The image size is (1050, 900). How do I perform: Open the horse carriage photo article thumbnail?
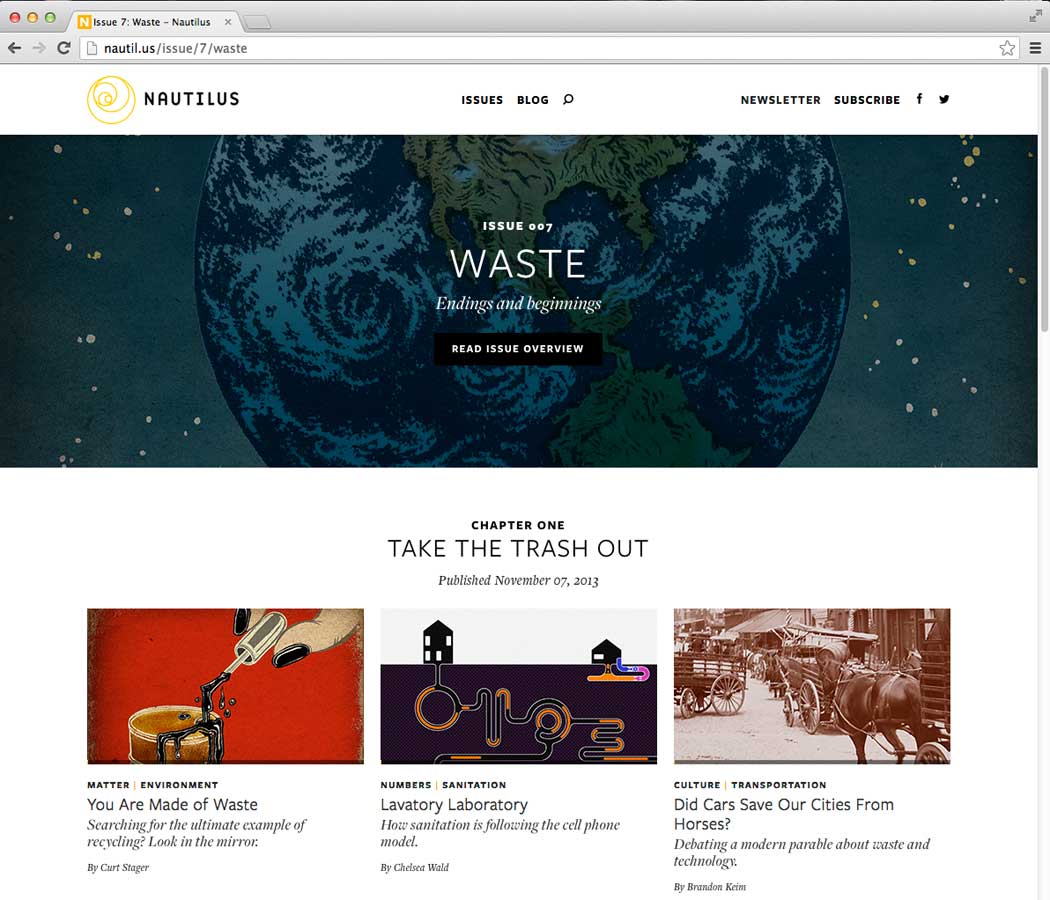[812, 686]
